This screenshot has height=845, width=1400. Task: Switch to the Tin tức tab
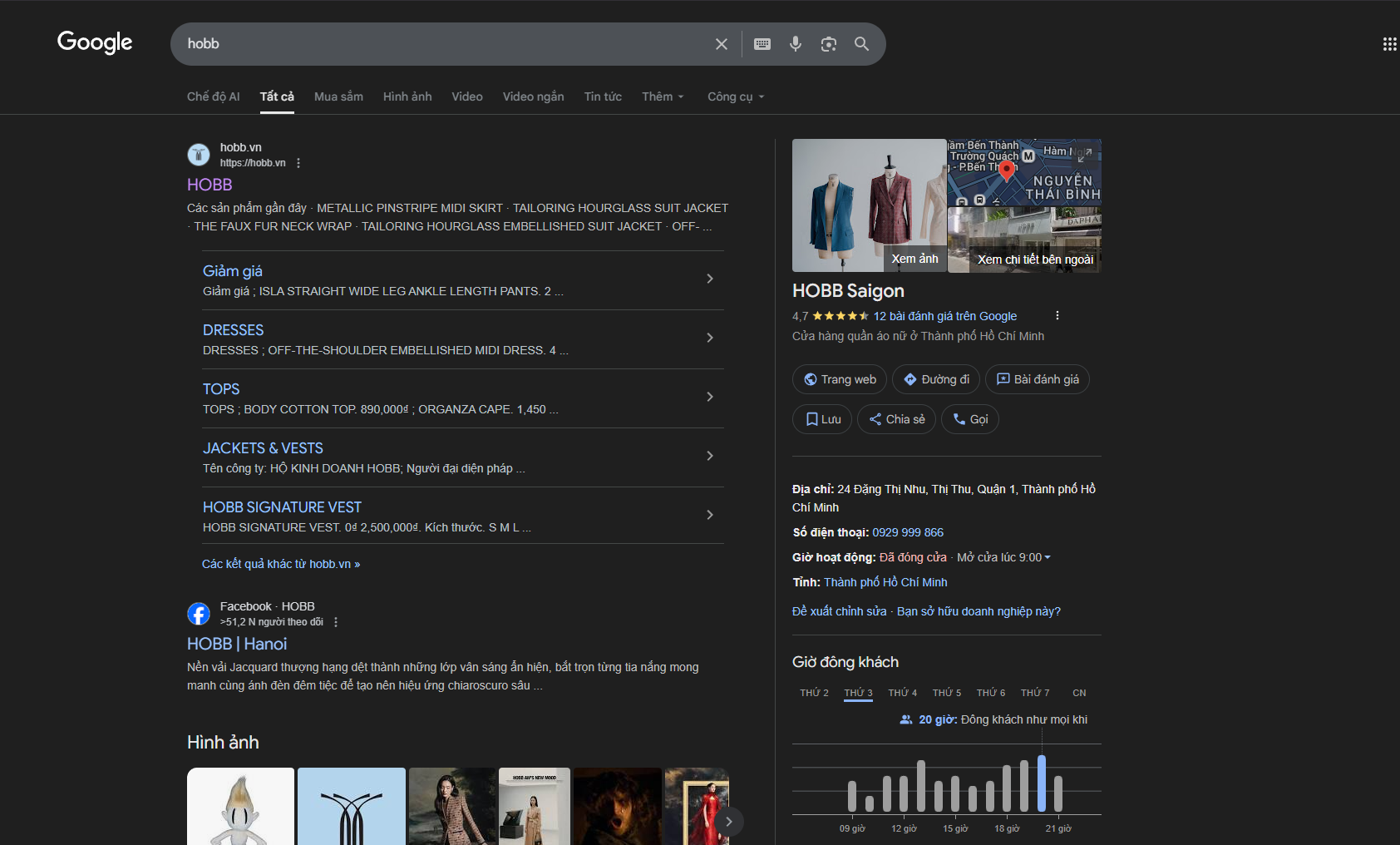(x=602, y=96)
